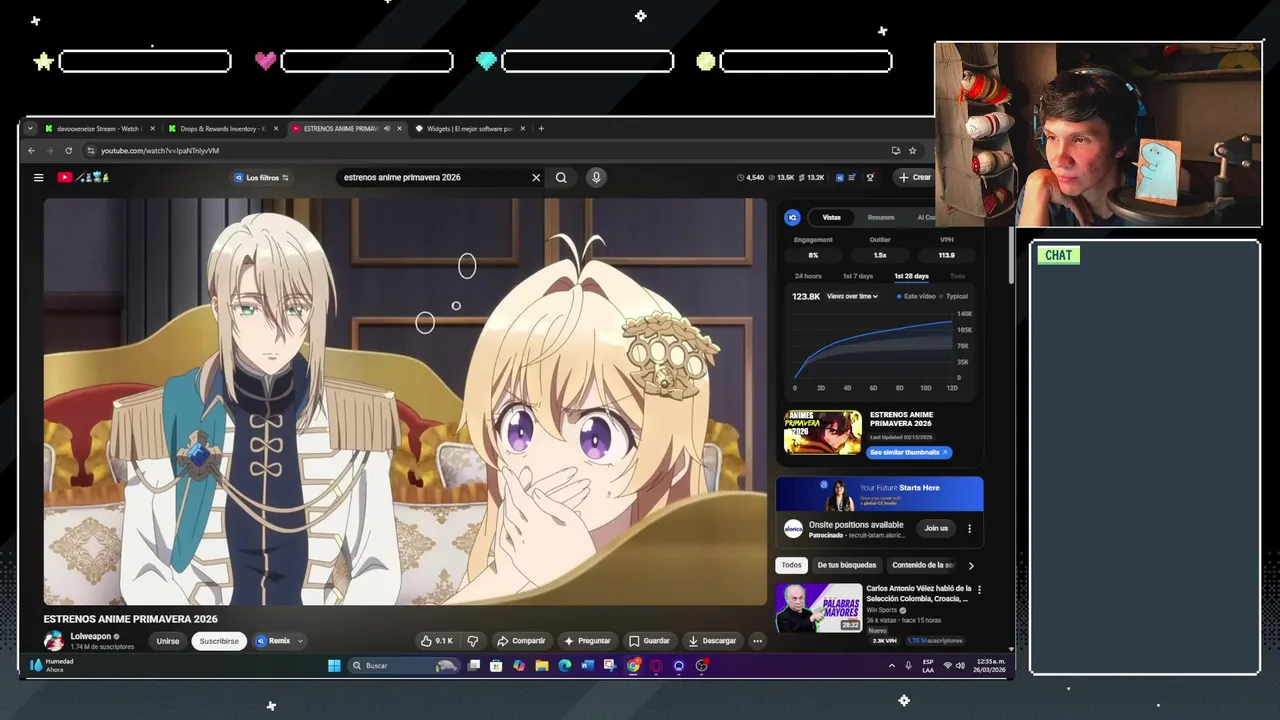Clear the search box with the X

coord(536,177)
